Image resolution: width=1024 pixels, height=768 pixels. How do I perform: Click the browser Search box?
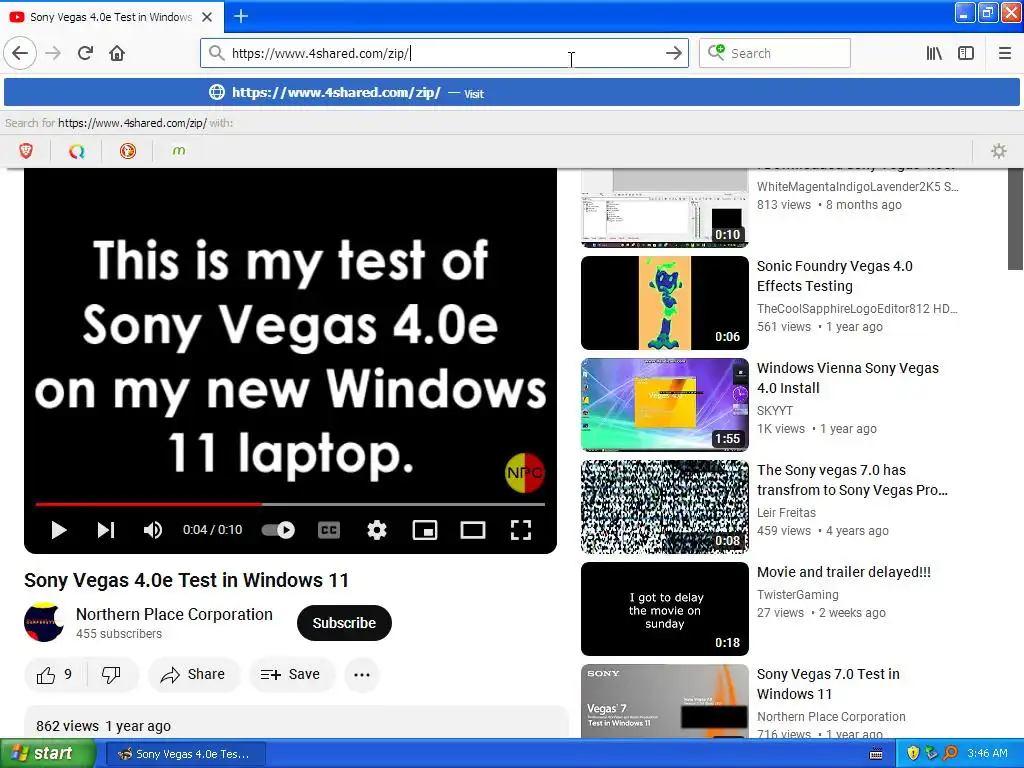coord(775,53)
